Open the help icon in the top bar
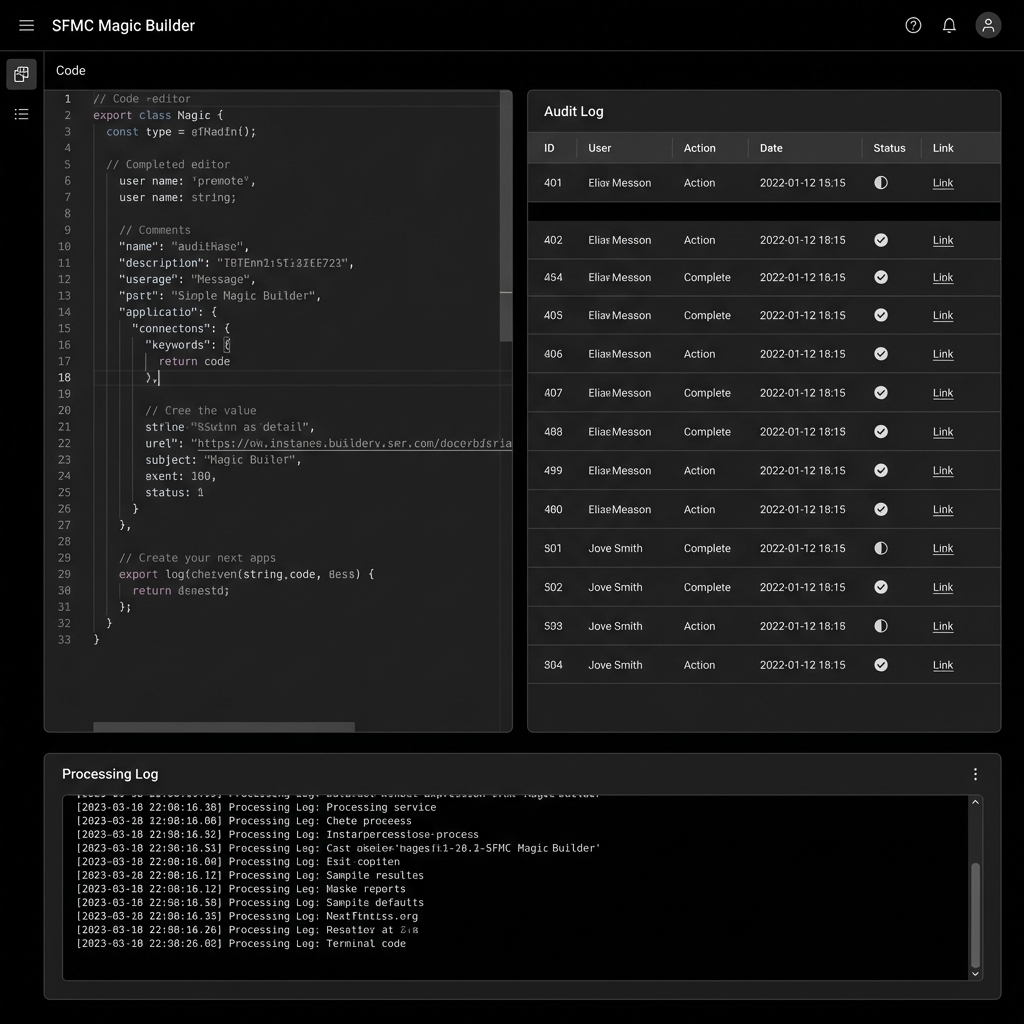The image size is (1024, 1024). coord(913,25)
